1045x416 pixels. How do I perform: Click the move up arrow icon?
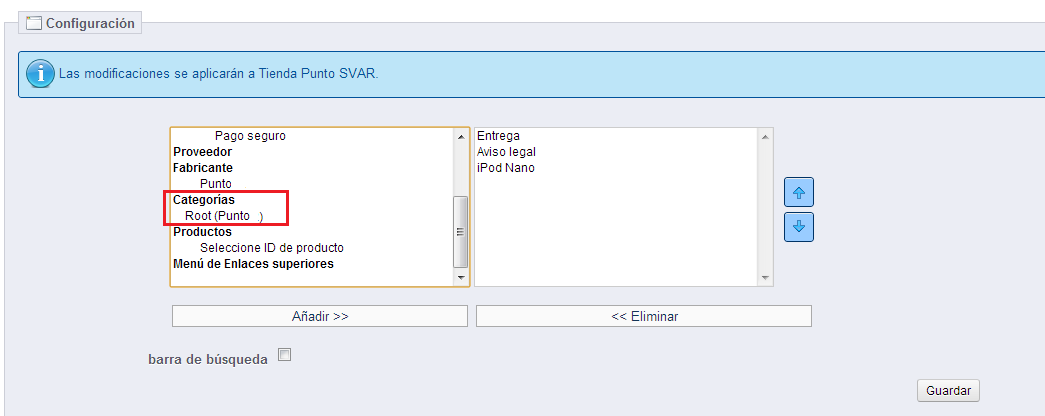pyautogui.click(x=798, y=191)
